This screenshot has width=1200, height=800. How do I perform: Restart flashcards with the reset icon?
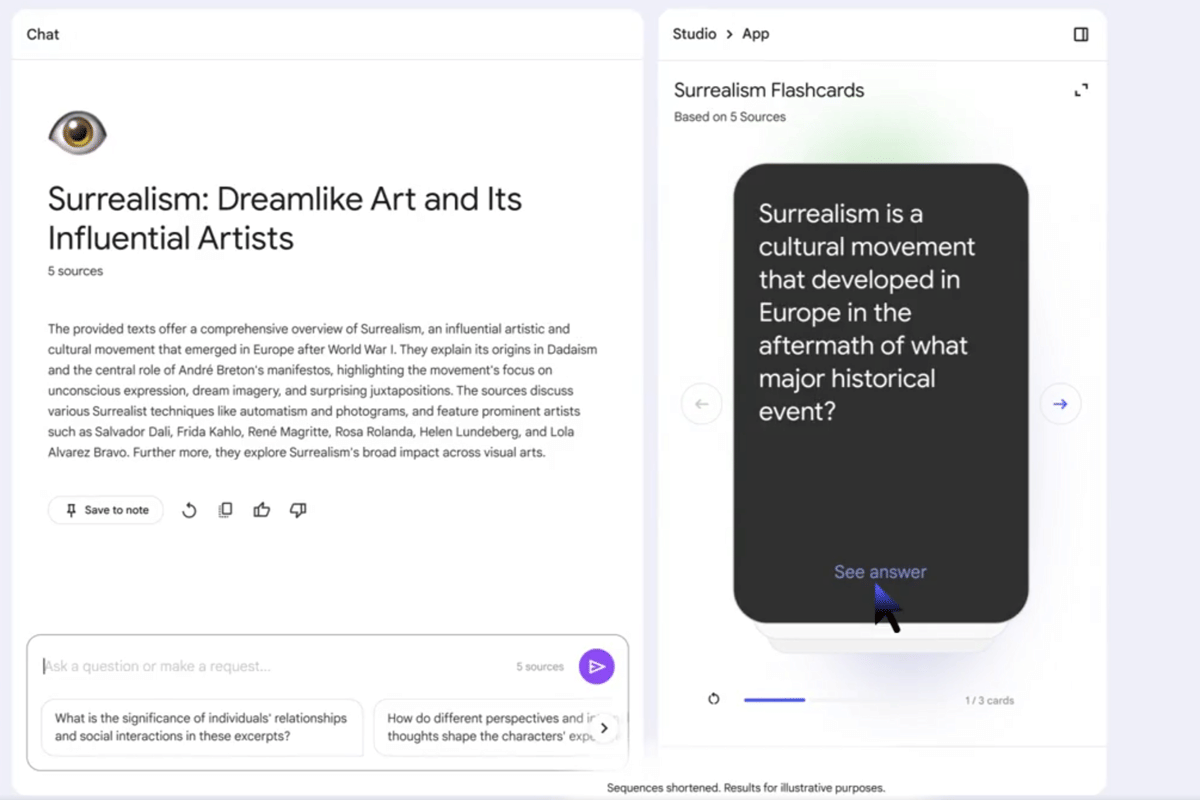713,699
